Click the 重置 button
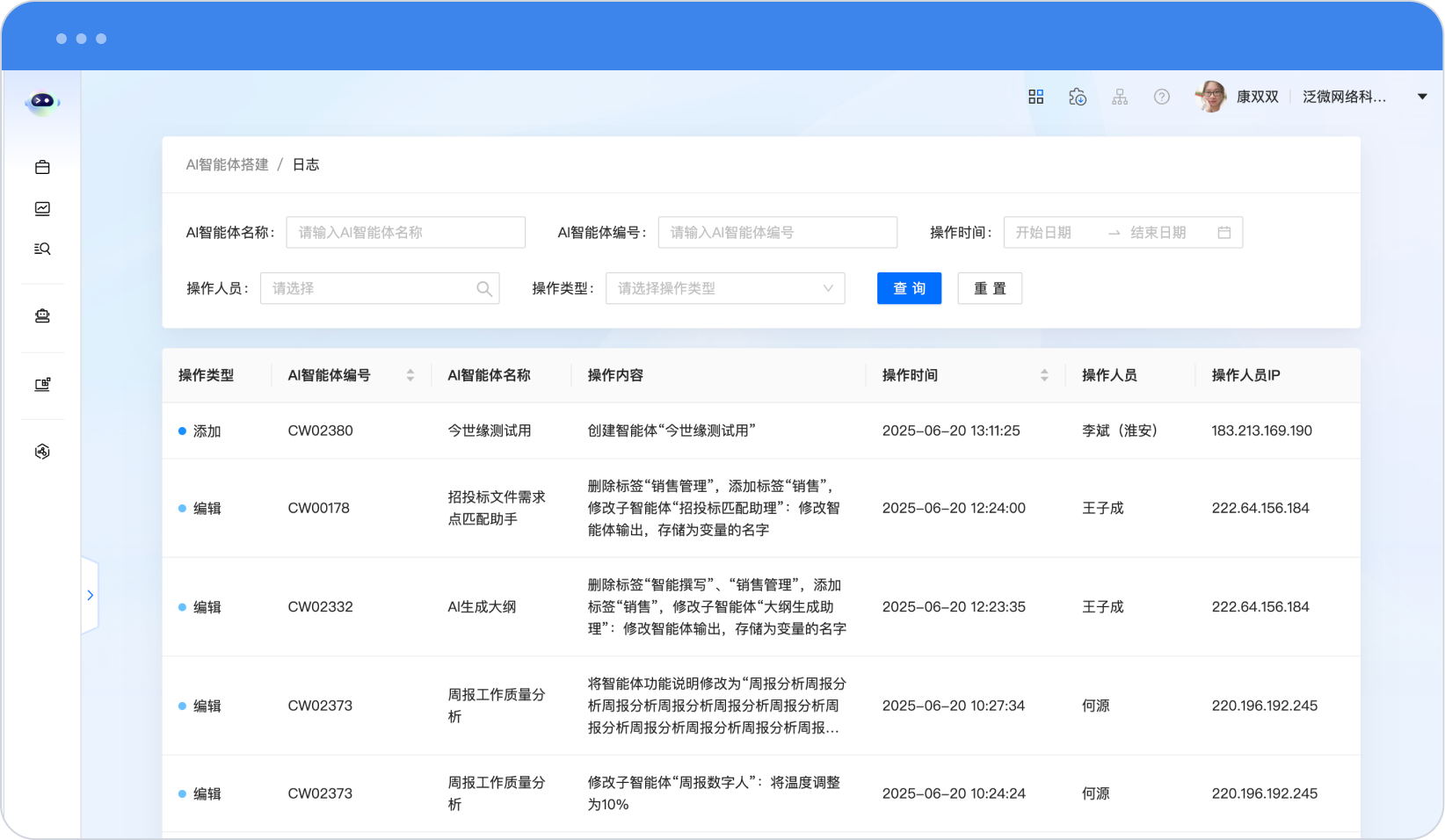 click(x=990, y=288)
